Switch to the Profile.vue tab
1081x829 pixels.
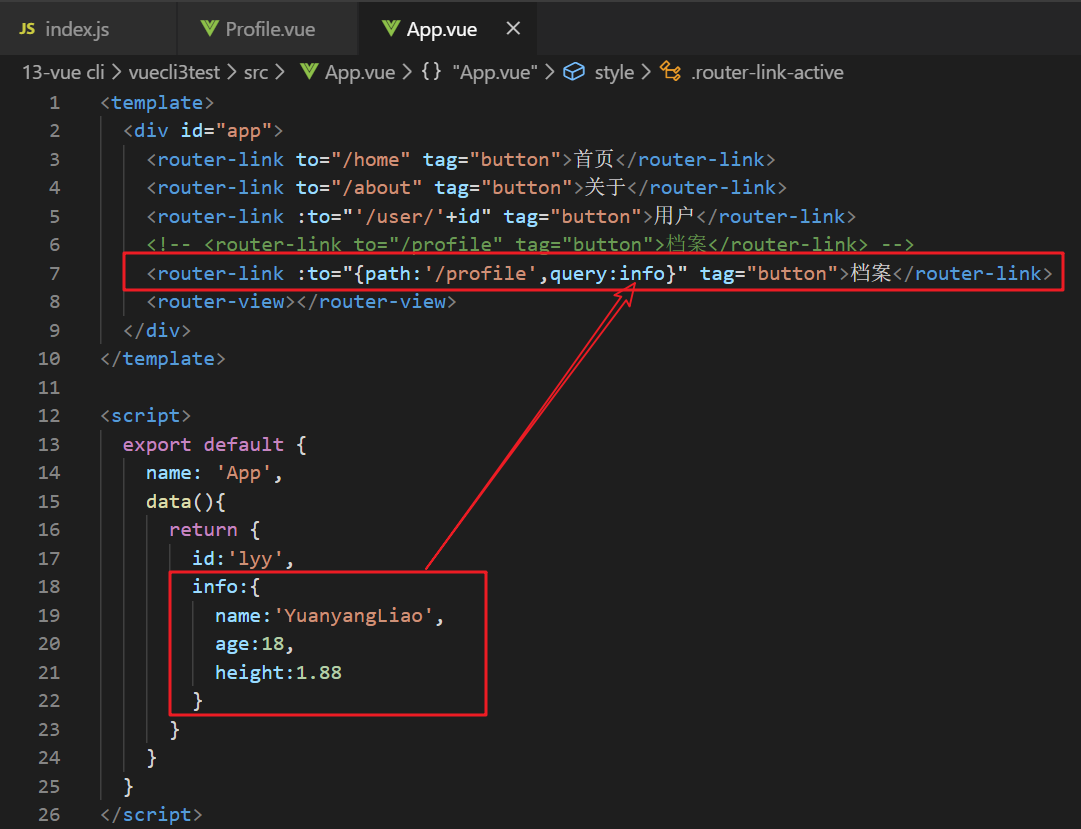coord(267,29)
